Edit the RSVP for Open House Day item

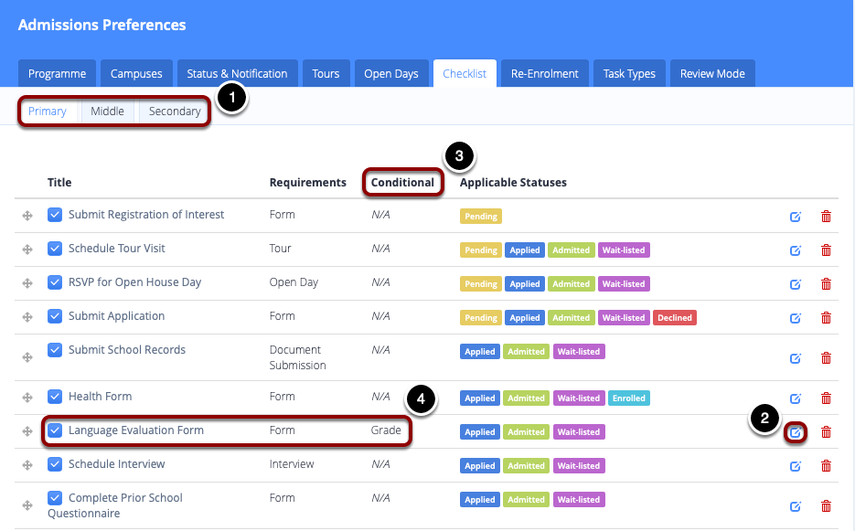pos(796,284)
